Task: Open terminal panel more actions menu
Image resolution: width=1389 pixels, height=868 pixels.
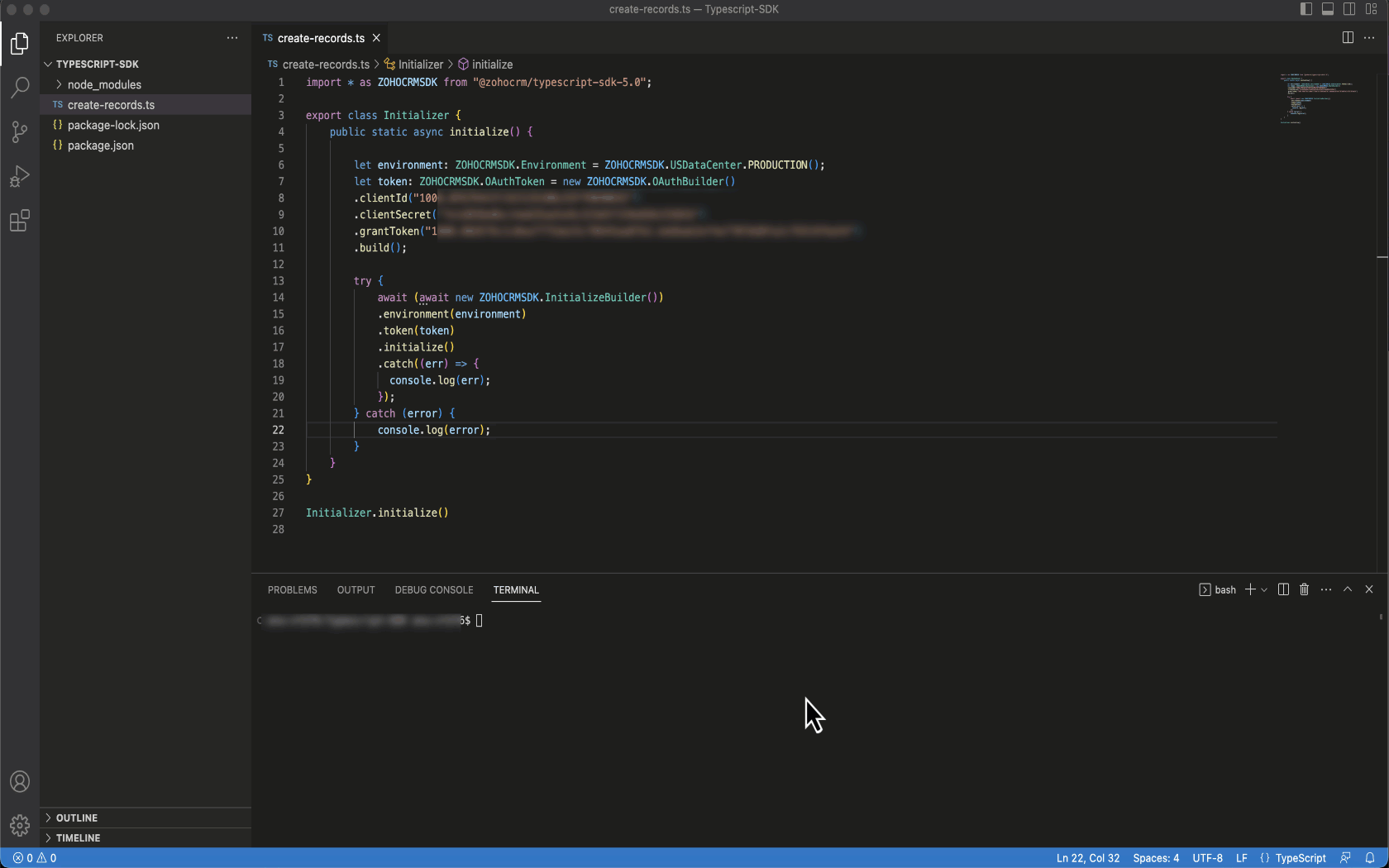Action: (1326, 589)
